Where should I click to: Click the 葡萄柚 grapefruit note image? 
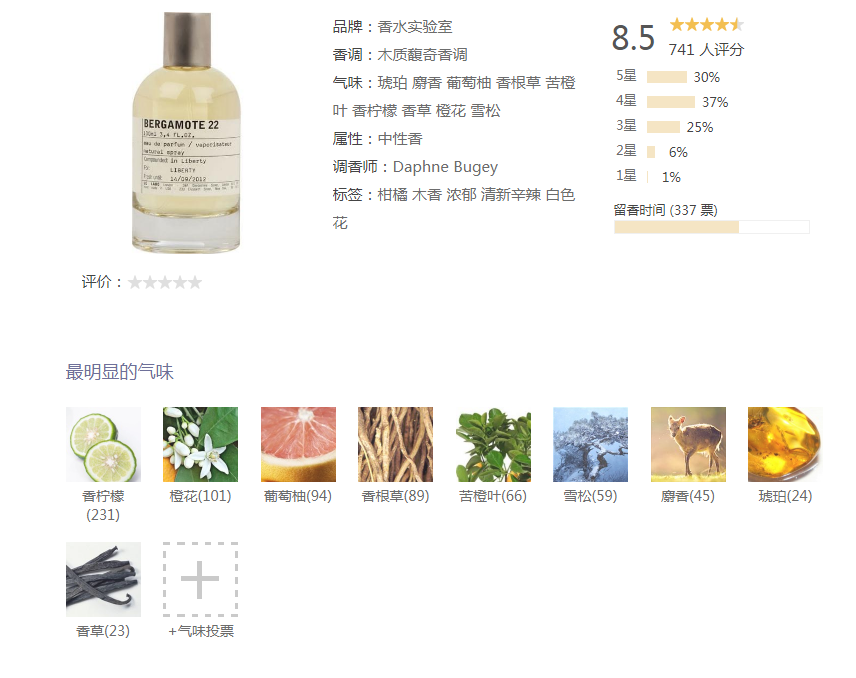pyautogui.click(x=298, y=444)
